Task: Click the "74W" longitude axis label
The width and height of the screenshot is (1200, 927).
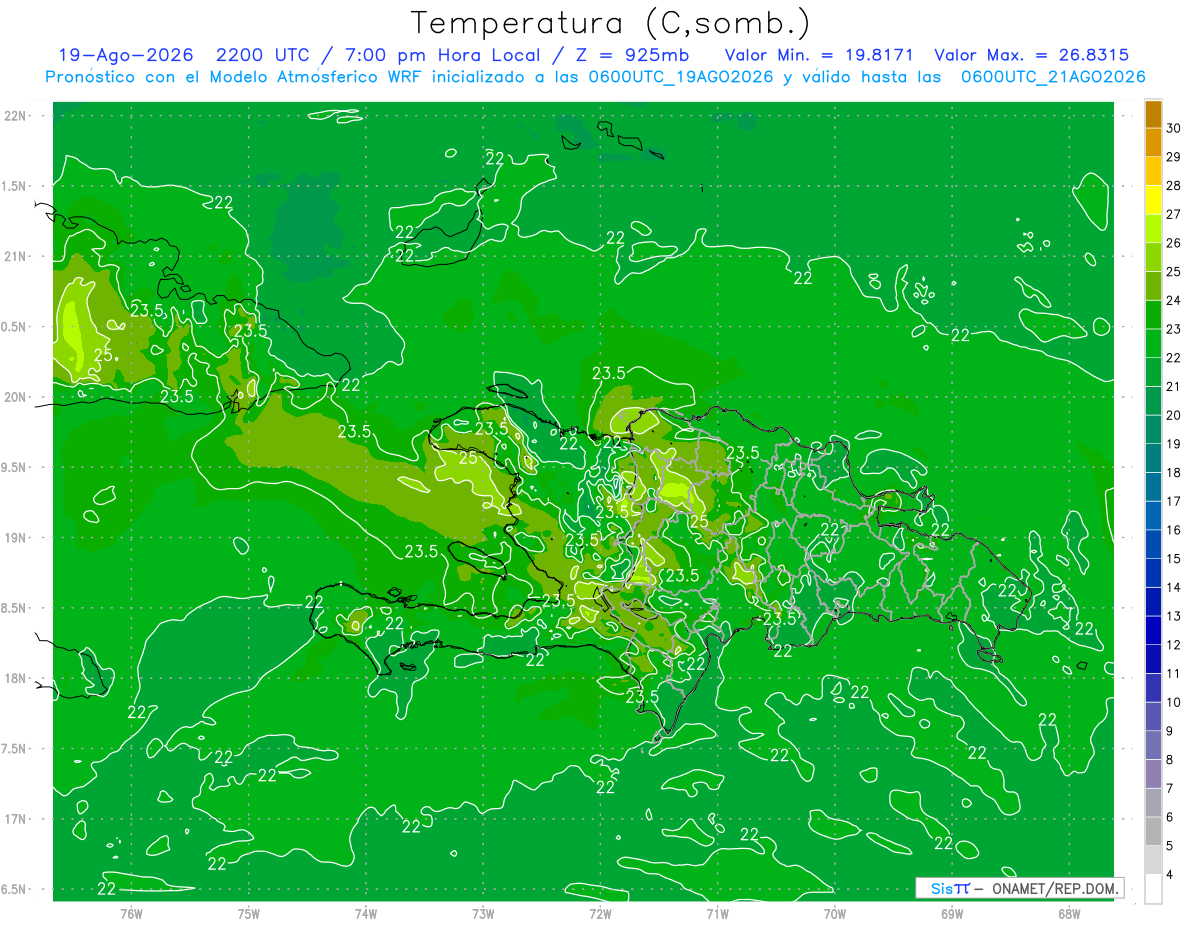Action: [366, 913]
